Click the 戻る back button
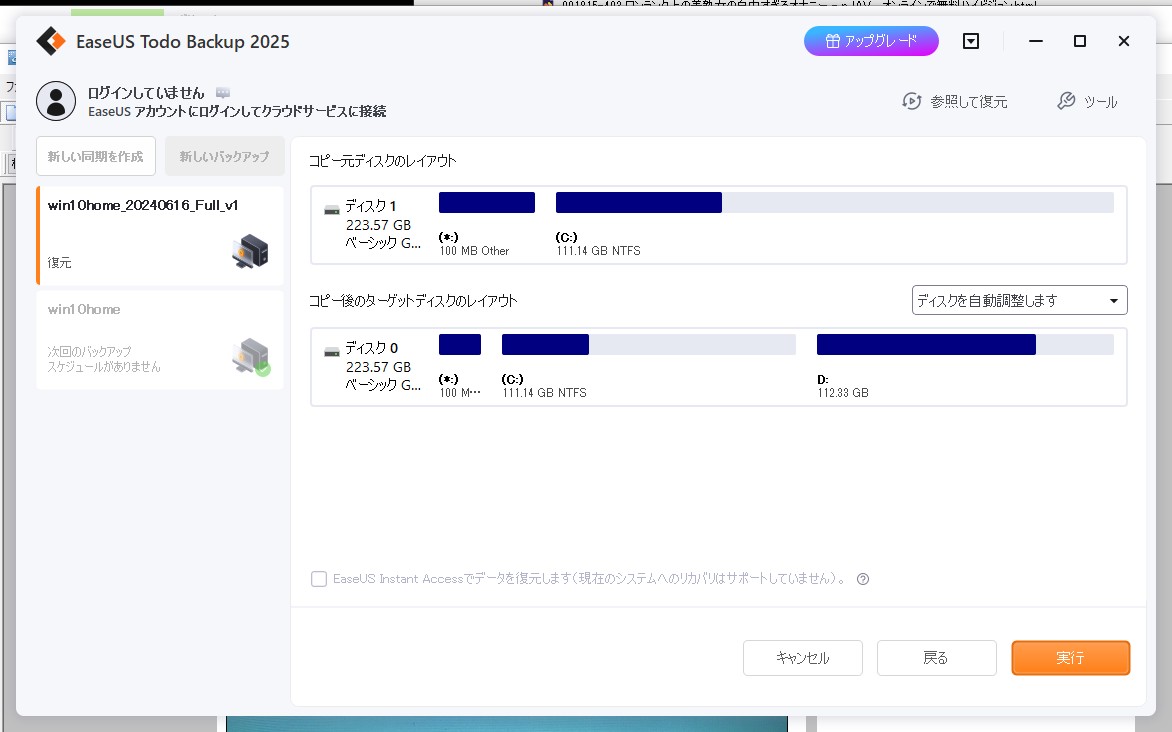The image size is (1172, 732). pos(937,658)
